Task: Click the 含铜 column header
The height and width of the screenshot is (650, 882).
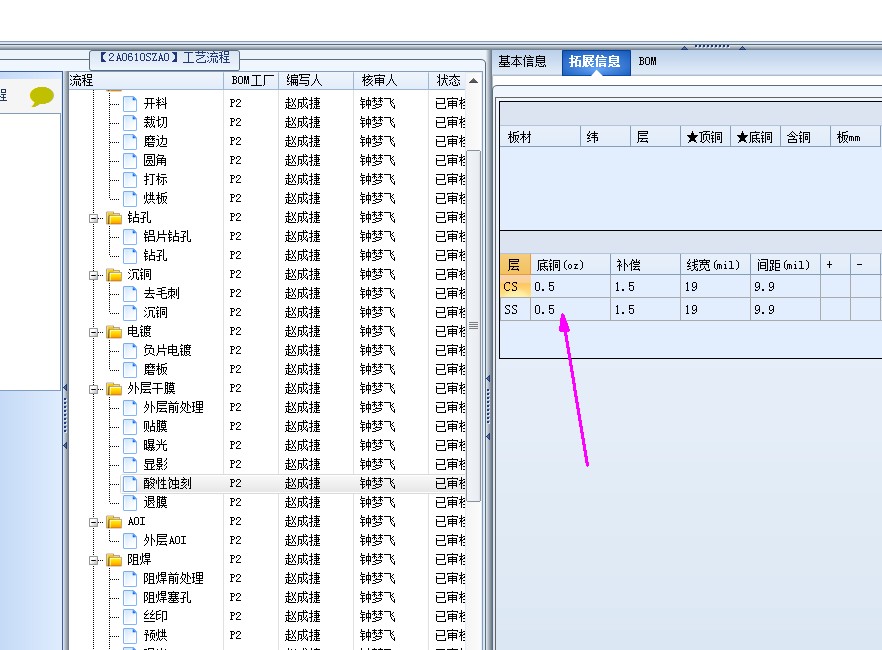Action: (x=805, y=137)
